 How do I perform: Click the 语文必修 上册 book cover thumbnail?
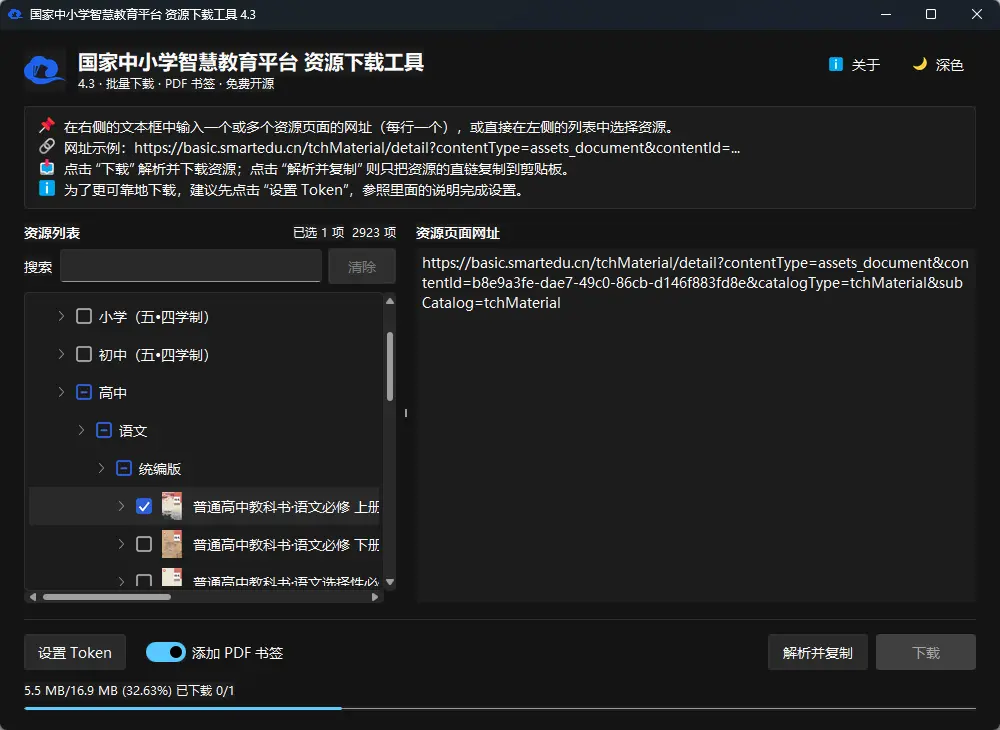[172, 506]
